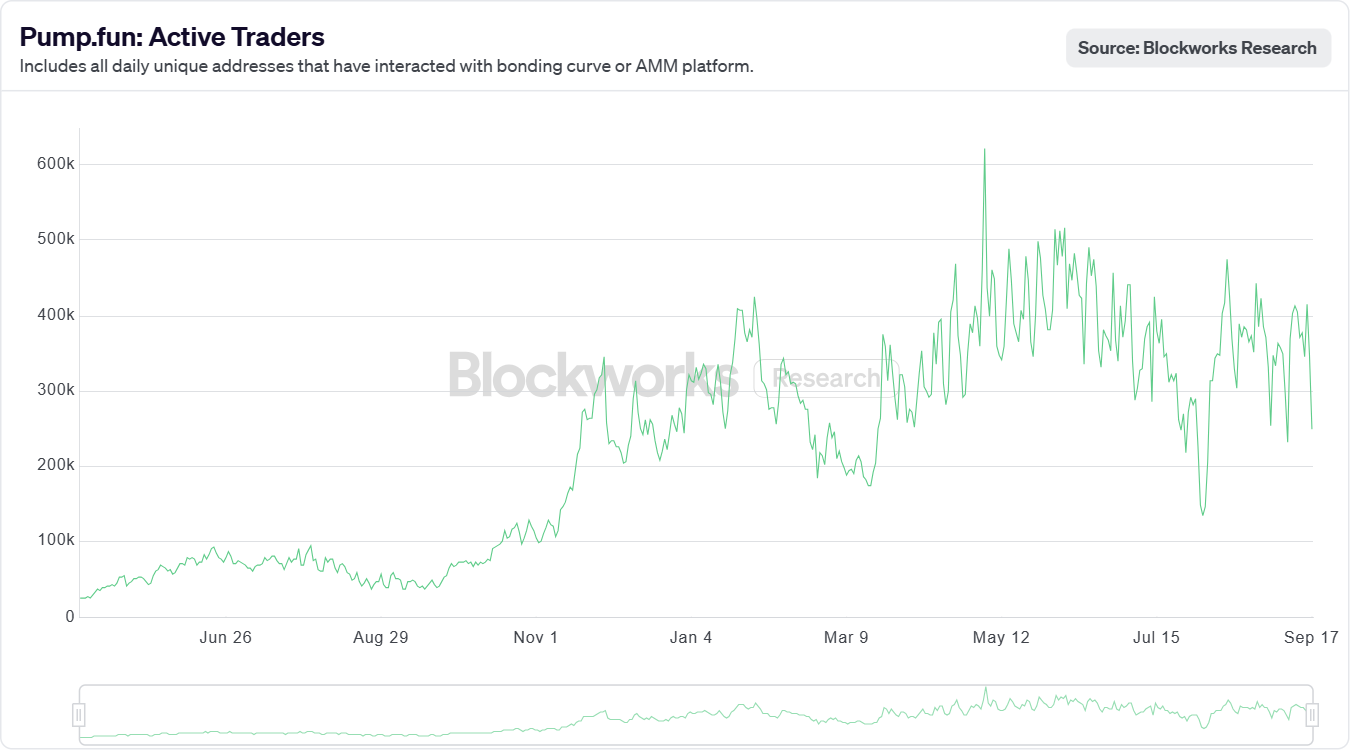1350x750 pixels.
Task: Click the chart subtitle about daily unique addresses
Action: pos(386,67)
